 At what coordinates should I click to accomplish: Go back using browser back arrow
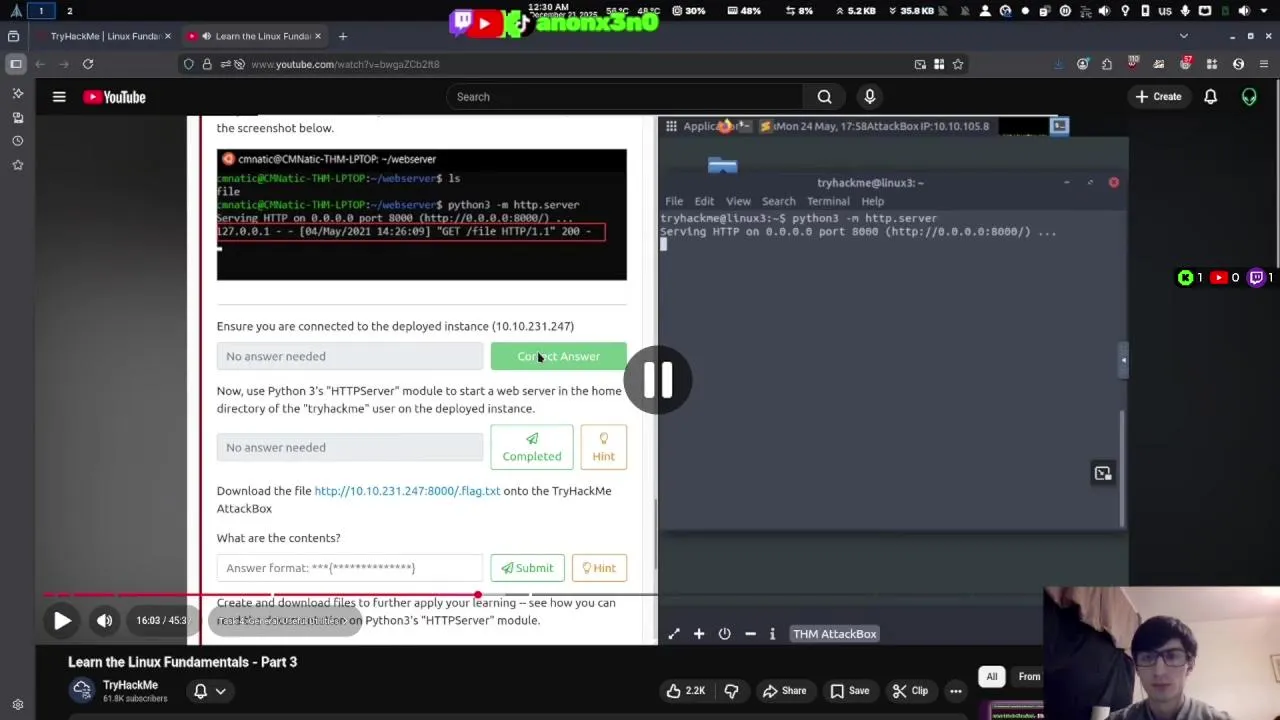40,64
